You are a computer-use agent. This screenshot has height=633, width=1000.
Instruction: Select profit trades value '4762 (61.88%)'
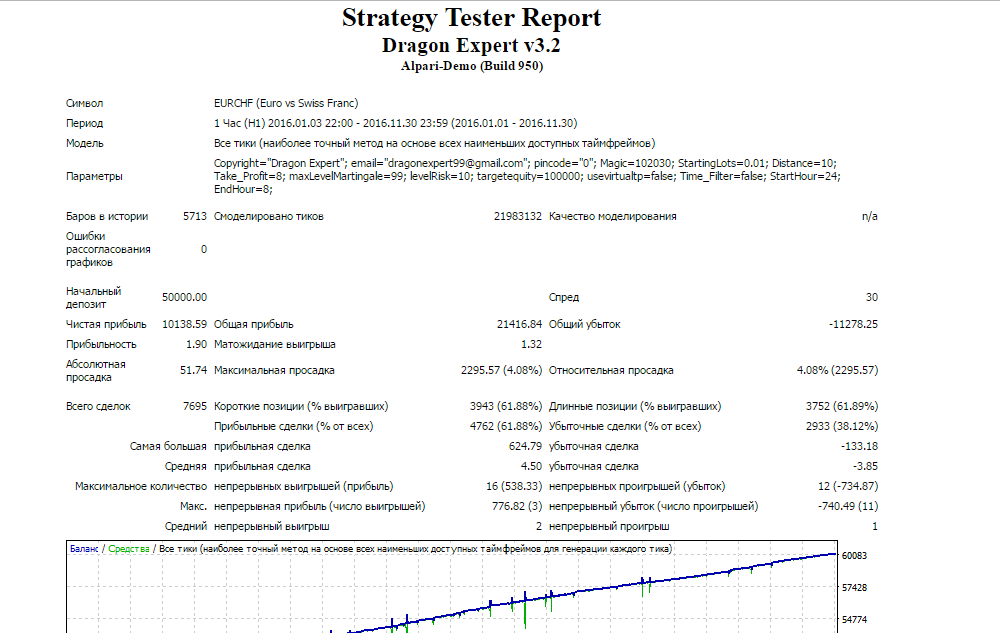click(x=506, y=426)
